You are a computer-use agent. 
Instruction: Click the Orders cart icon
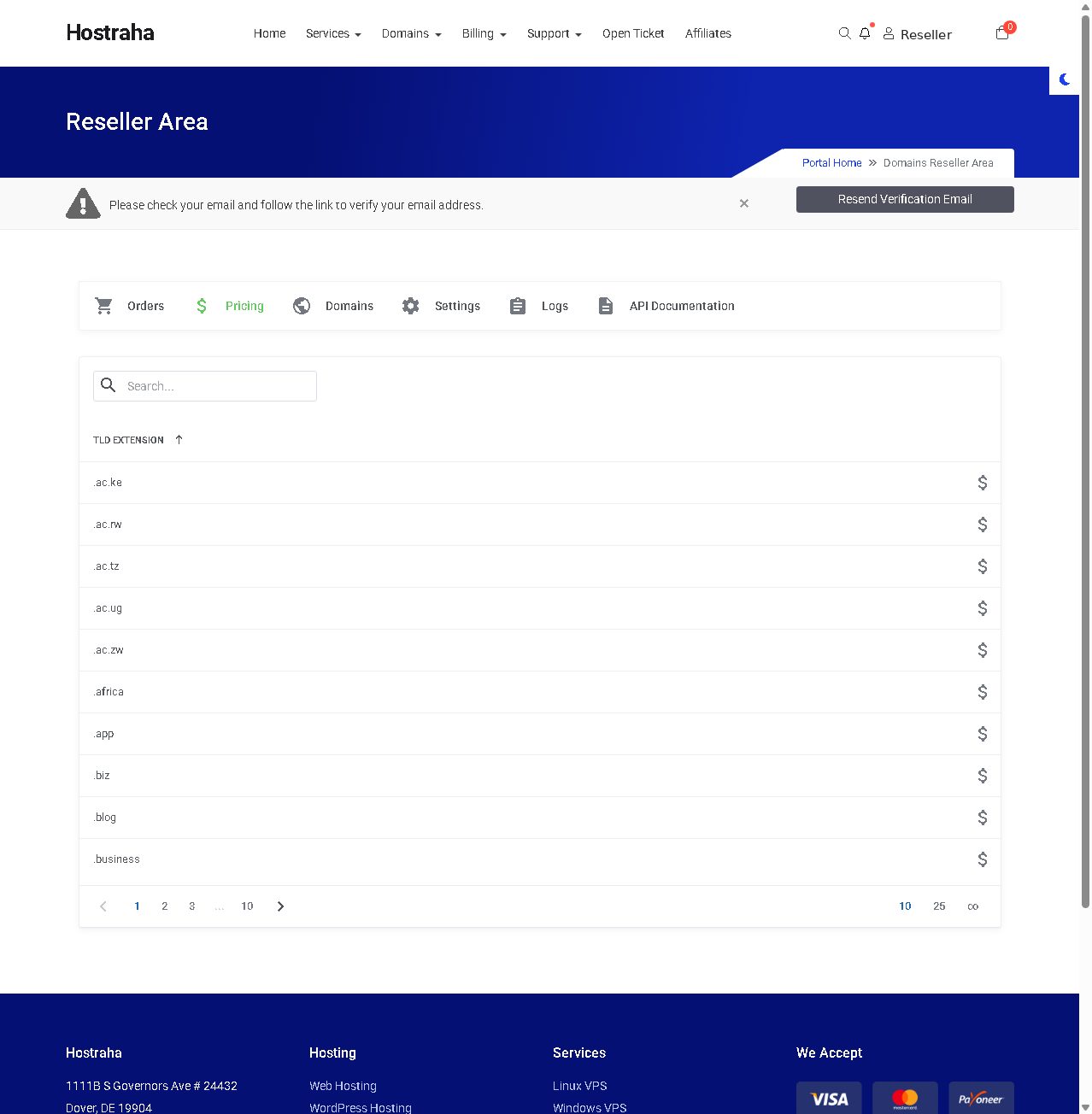pos(104,306)
